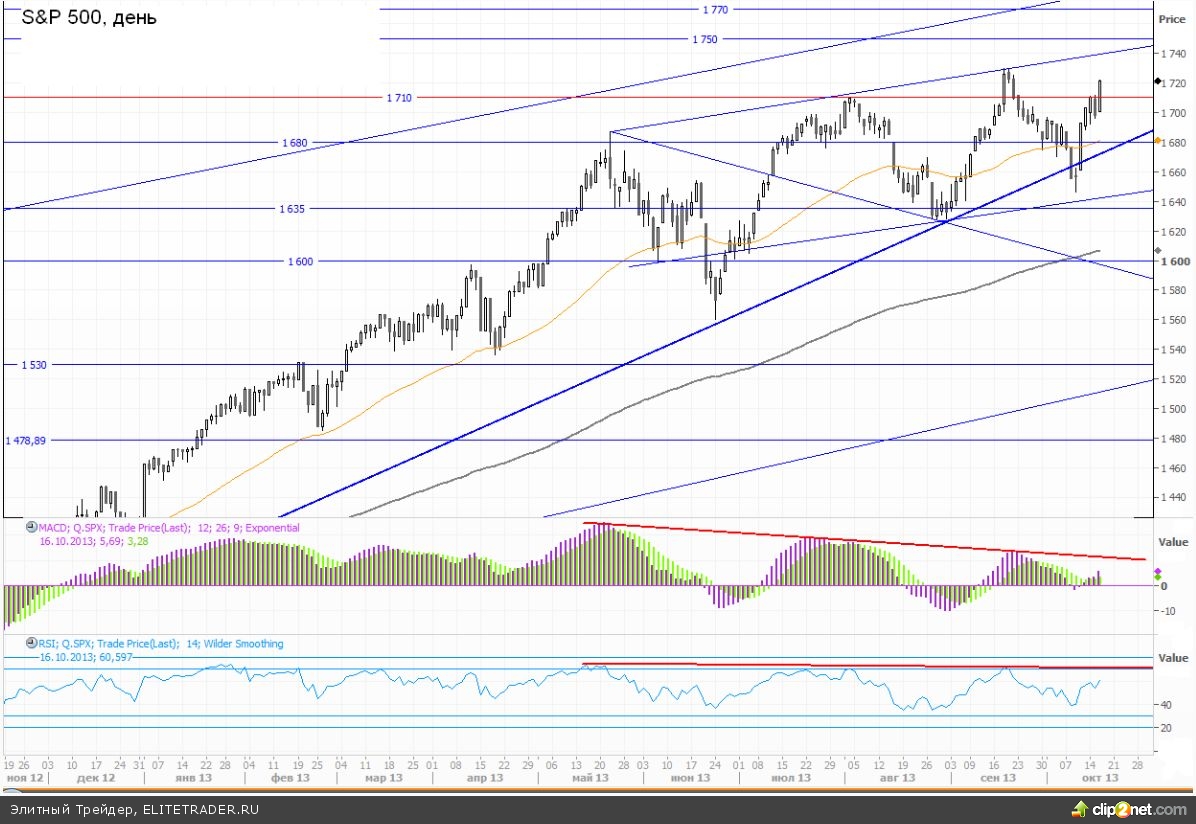Click the 'дек 12' month label
Image resolution: width=1196 pixels, height=824 pixels.
click(x=96, y=778)
